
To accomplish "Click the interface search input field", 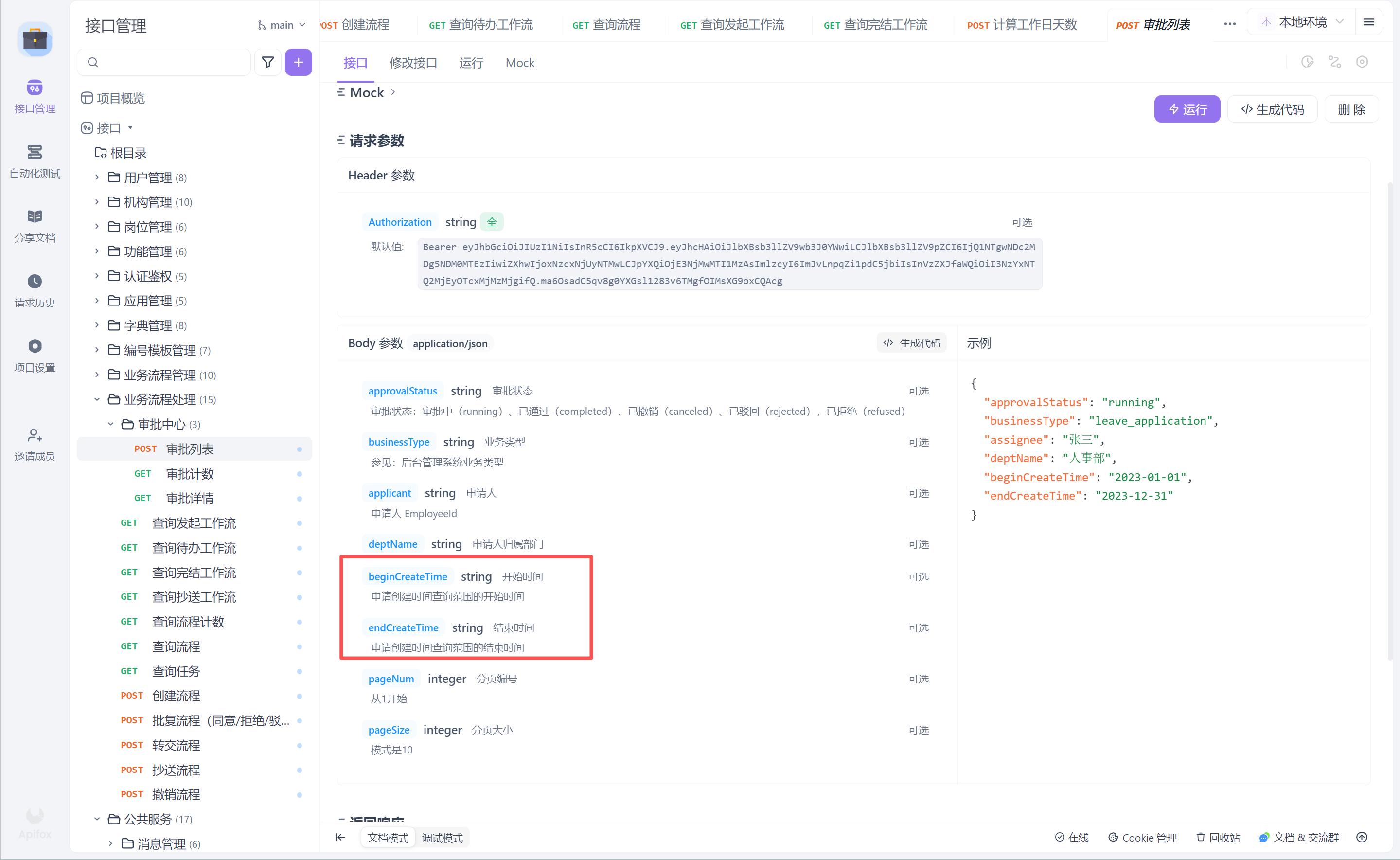I will tap(171, 63).
